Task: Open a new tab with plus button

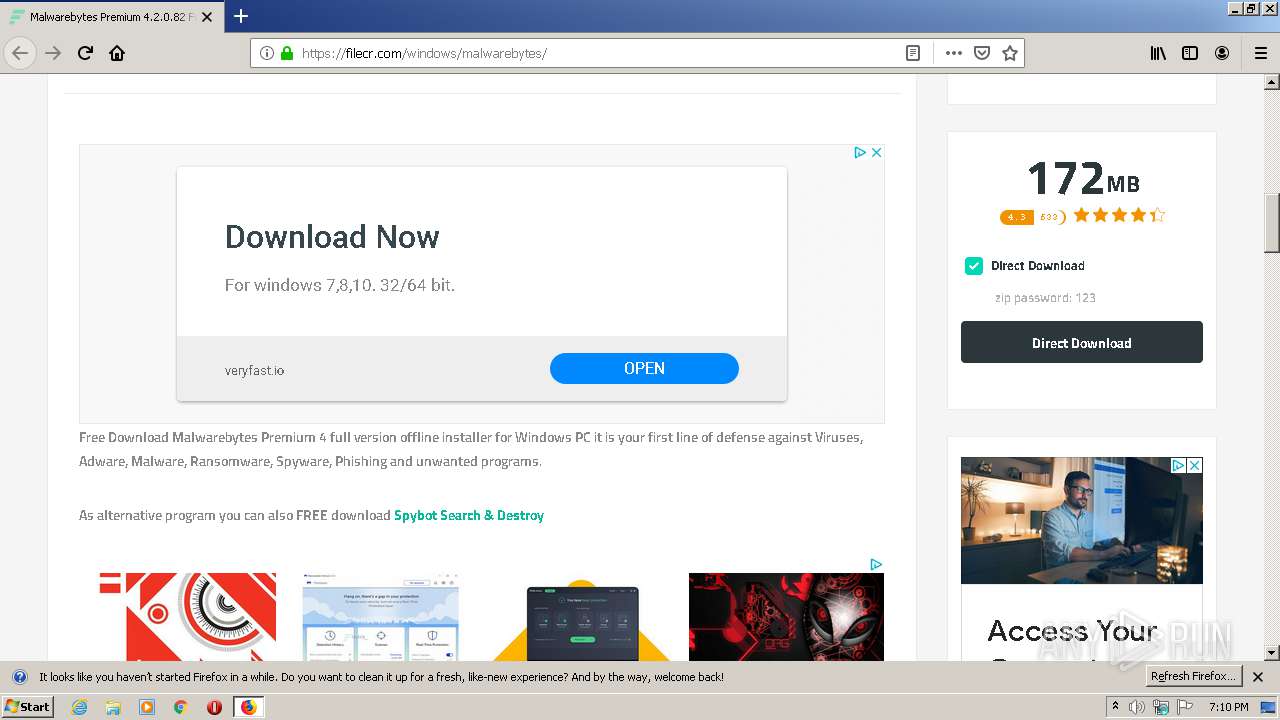Action: coord(241,16)
